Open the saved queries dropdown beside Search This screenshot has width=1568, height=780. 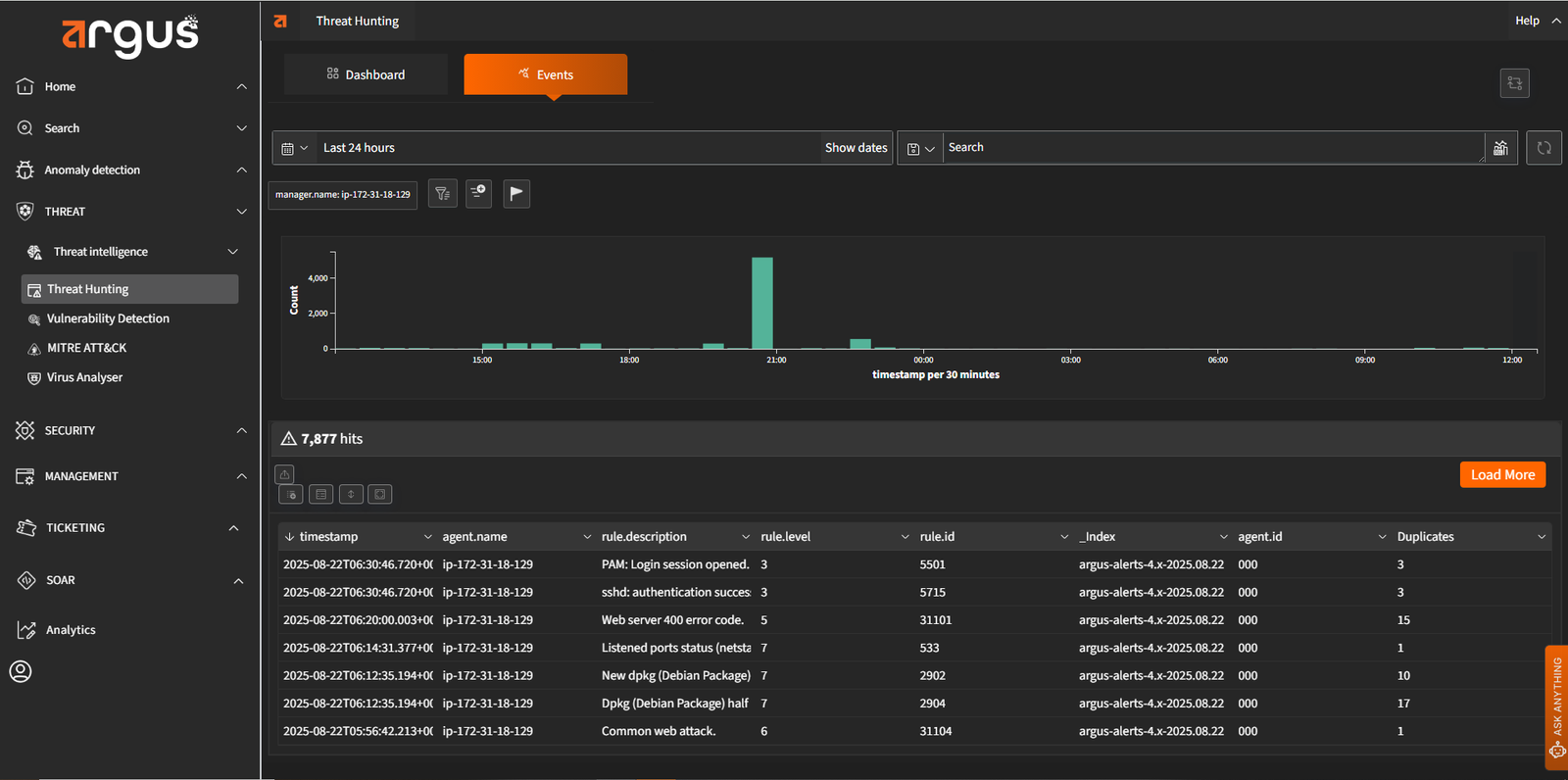pyautogui.click(x=920, y=148)
